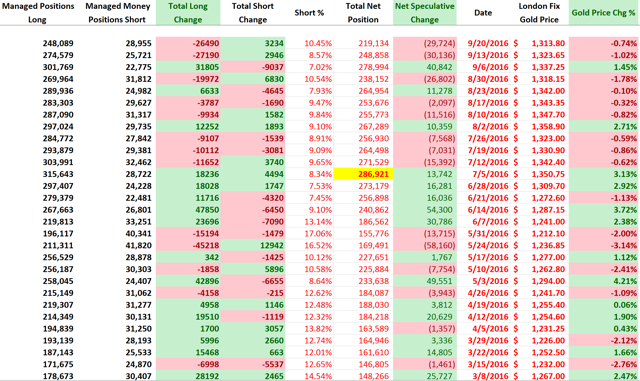Select the date cell 9/20/2016
Image resolution: width=640 pixels, height=381 pixels.
tap(488, 43)
